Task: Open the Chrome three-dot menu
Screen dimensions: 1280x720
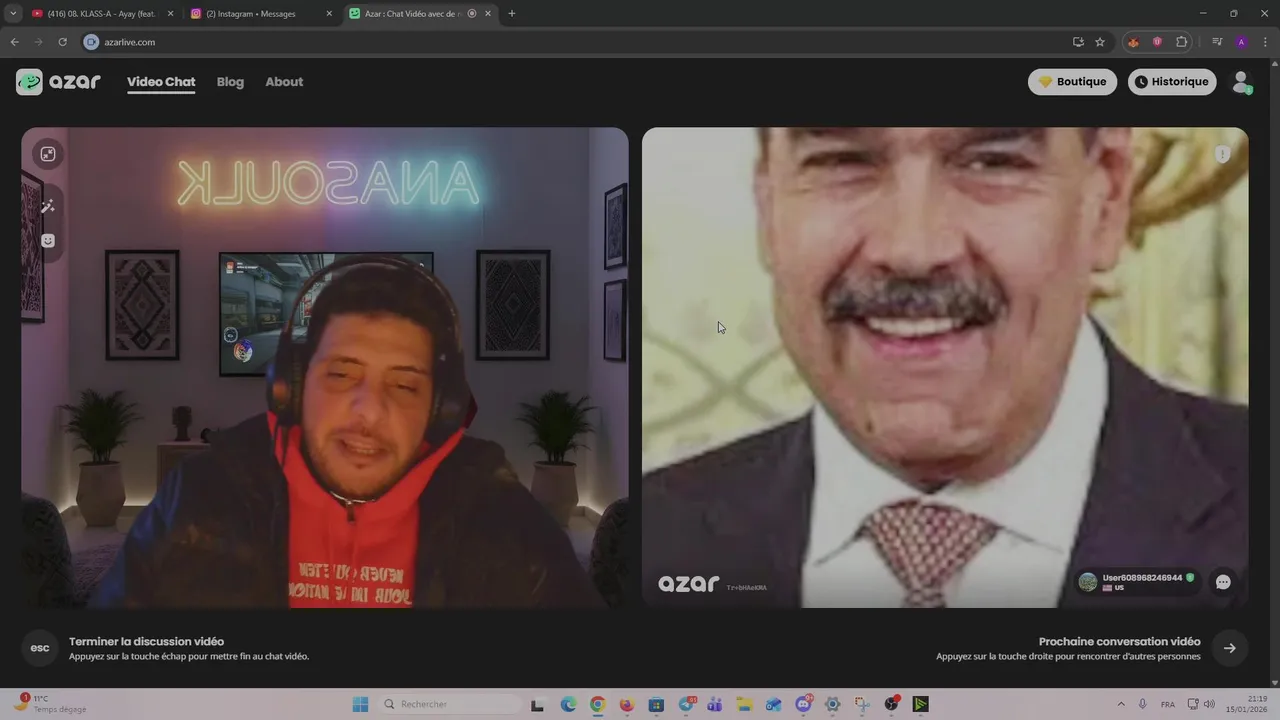Action: [1265, 42]
